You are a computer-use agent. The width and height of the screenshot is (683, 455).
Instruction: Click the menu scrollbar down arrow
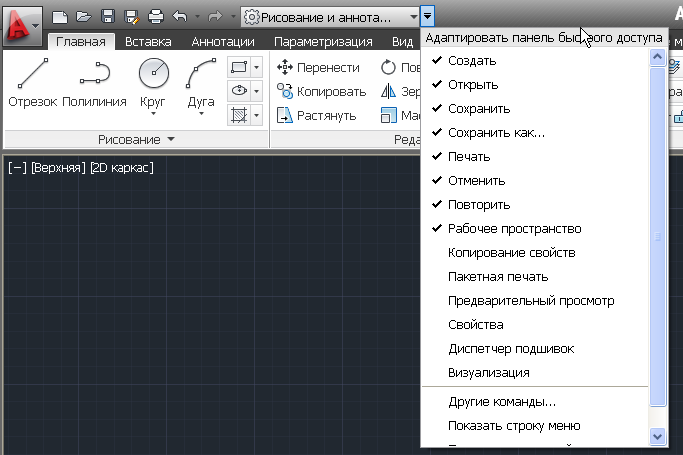click(657, 436)
